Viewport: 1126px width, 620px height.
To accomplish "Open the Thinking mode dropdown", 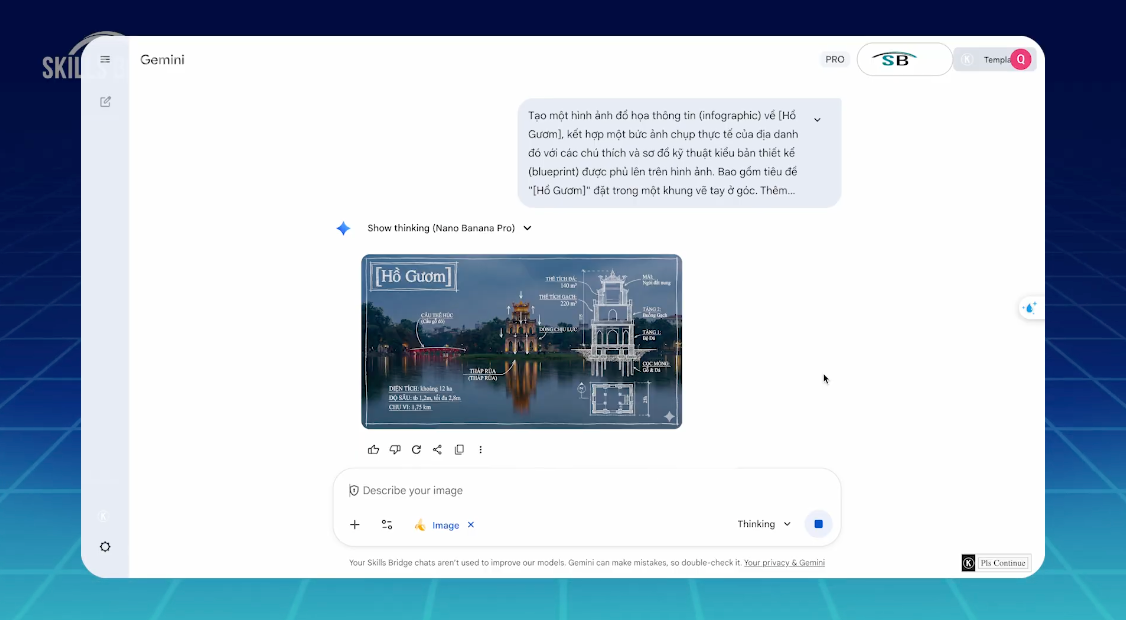I will tap(764, 524).
